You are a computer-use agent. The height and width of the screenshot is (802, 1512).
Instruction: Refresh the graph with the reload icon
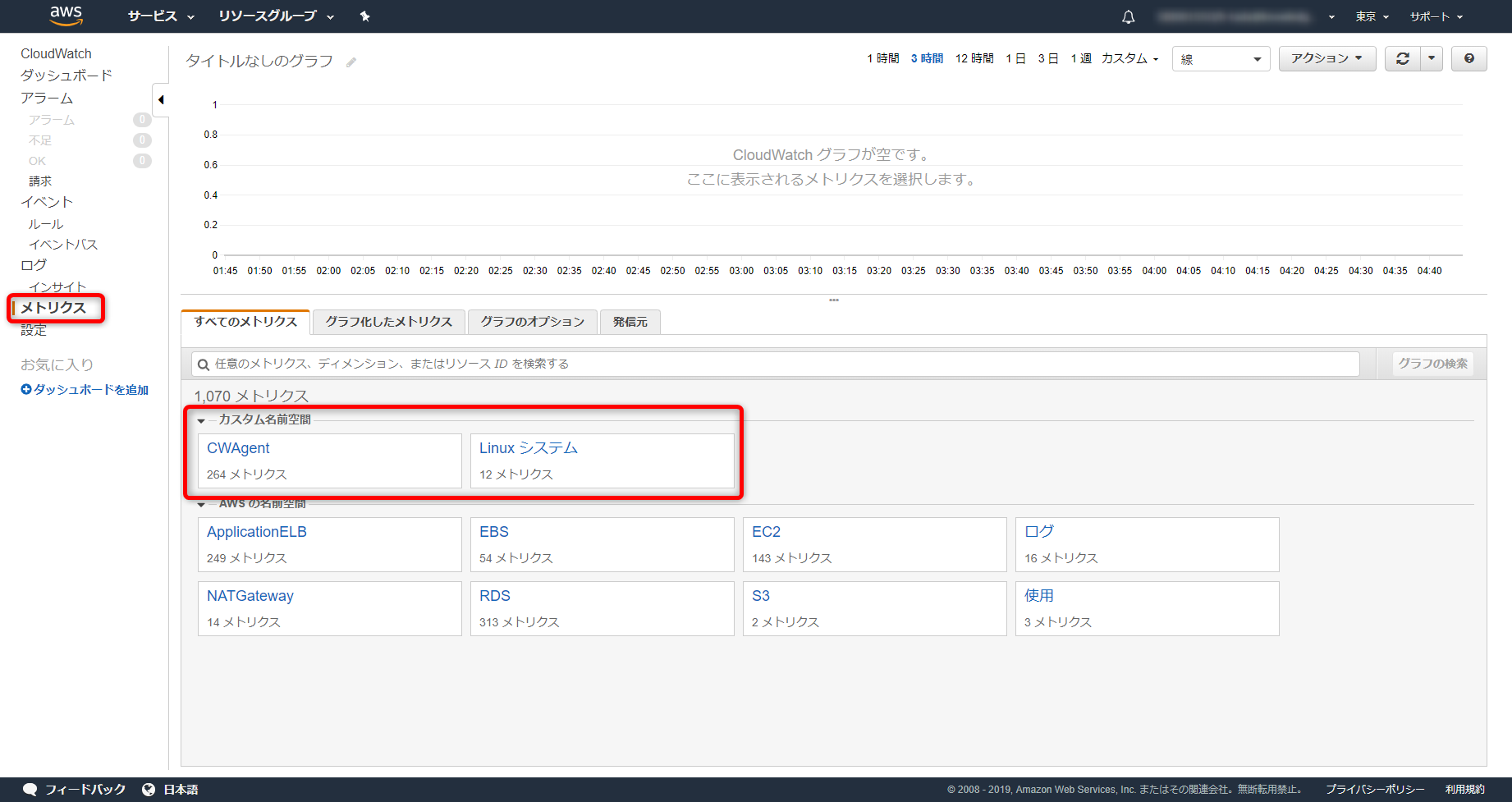pos(1403,58)
